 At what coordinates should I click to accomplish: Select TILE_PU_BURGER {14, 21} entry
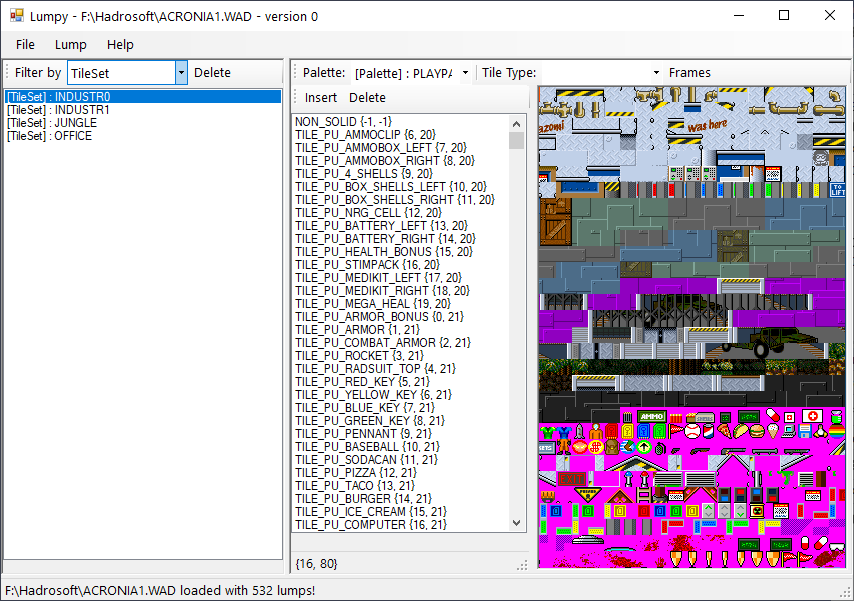[401, 499]
